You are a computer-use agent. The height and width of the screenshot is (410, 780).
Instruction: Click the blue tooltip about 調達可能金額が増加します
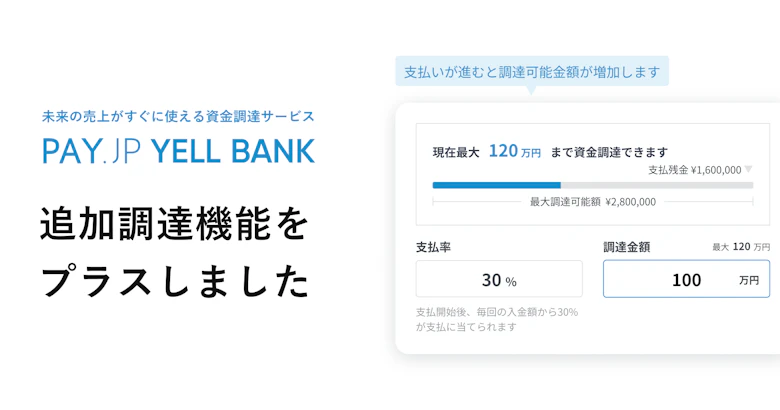click(530, 72)
